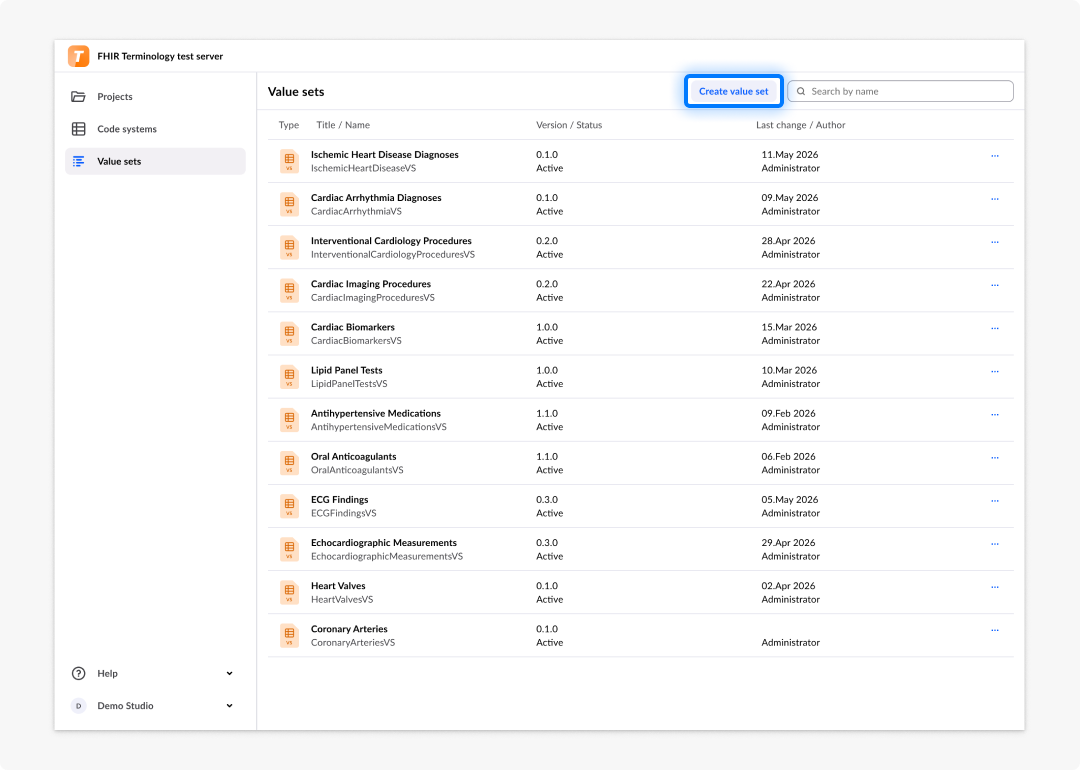Click the Coronary Arteries type icon

[x=289, y=636]
